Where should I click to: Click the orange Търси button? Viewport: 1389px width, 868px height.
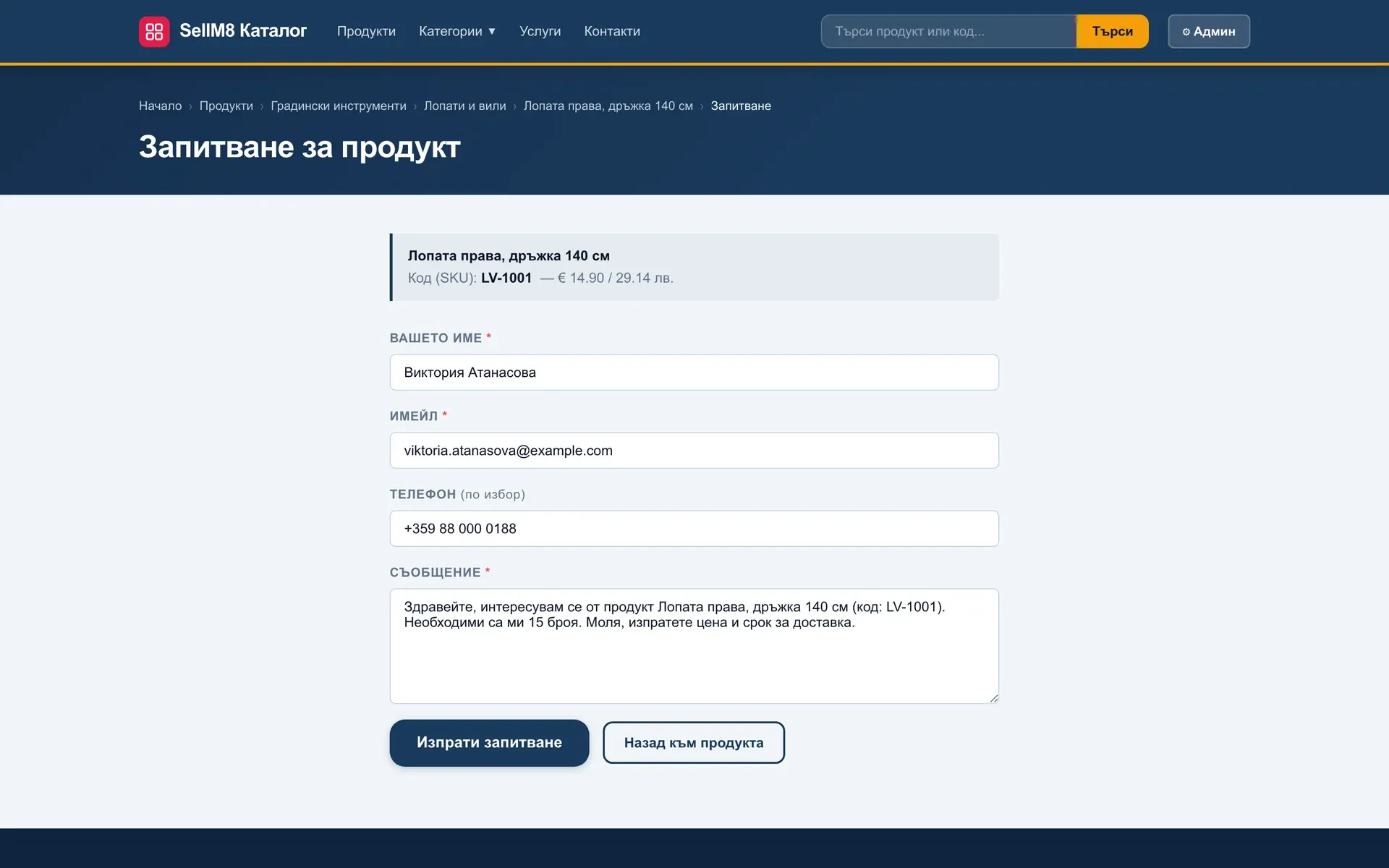tap(1113, 31)
